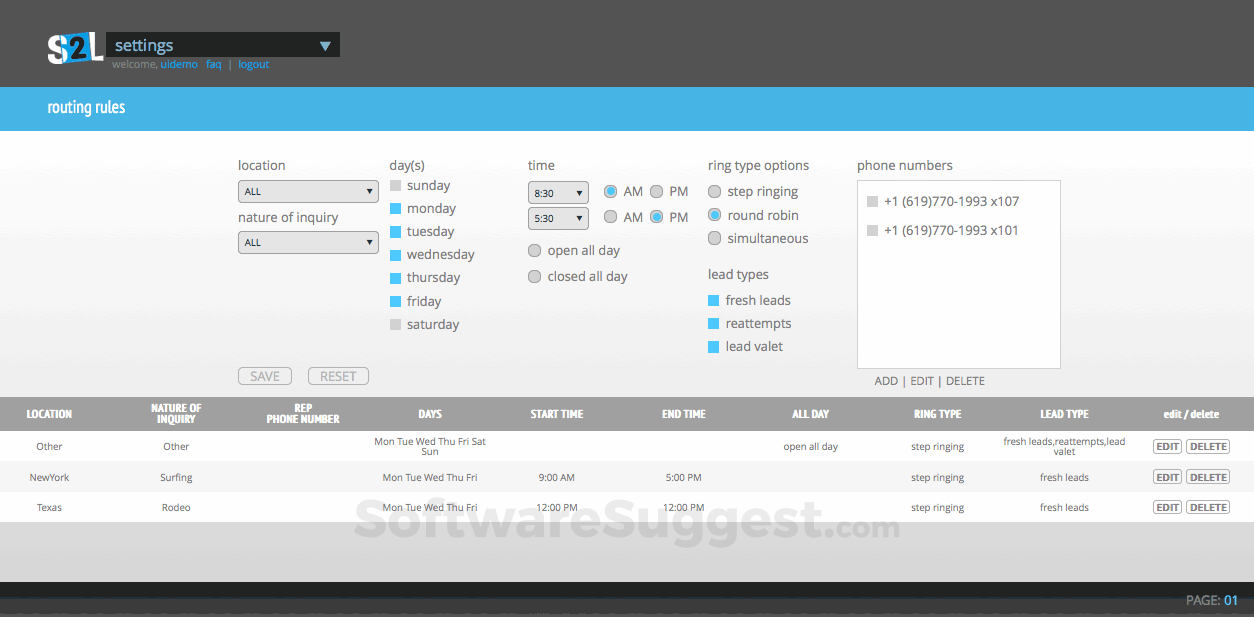Click ADD under phone numbers

coord(886,380)
